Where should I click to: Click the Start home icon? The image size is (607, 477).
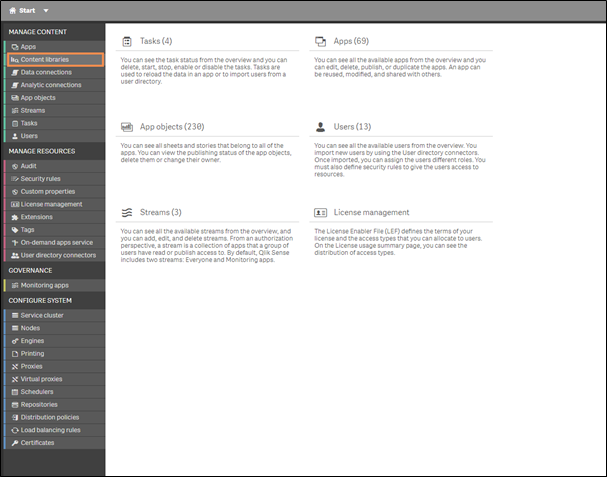pos(12,10)
